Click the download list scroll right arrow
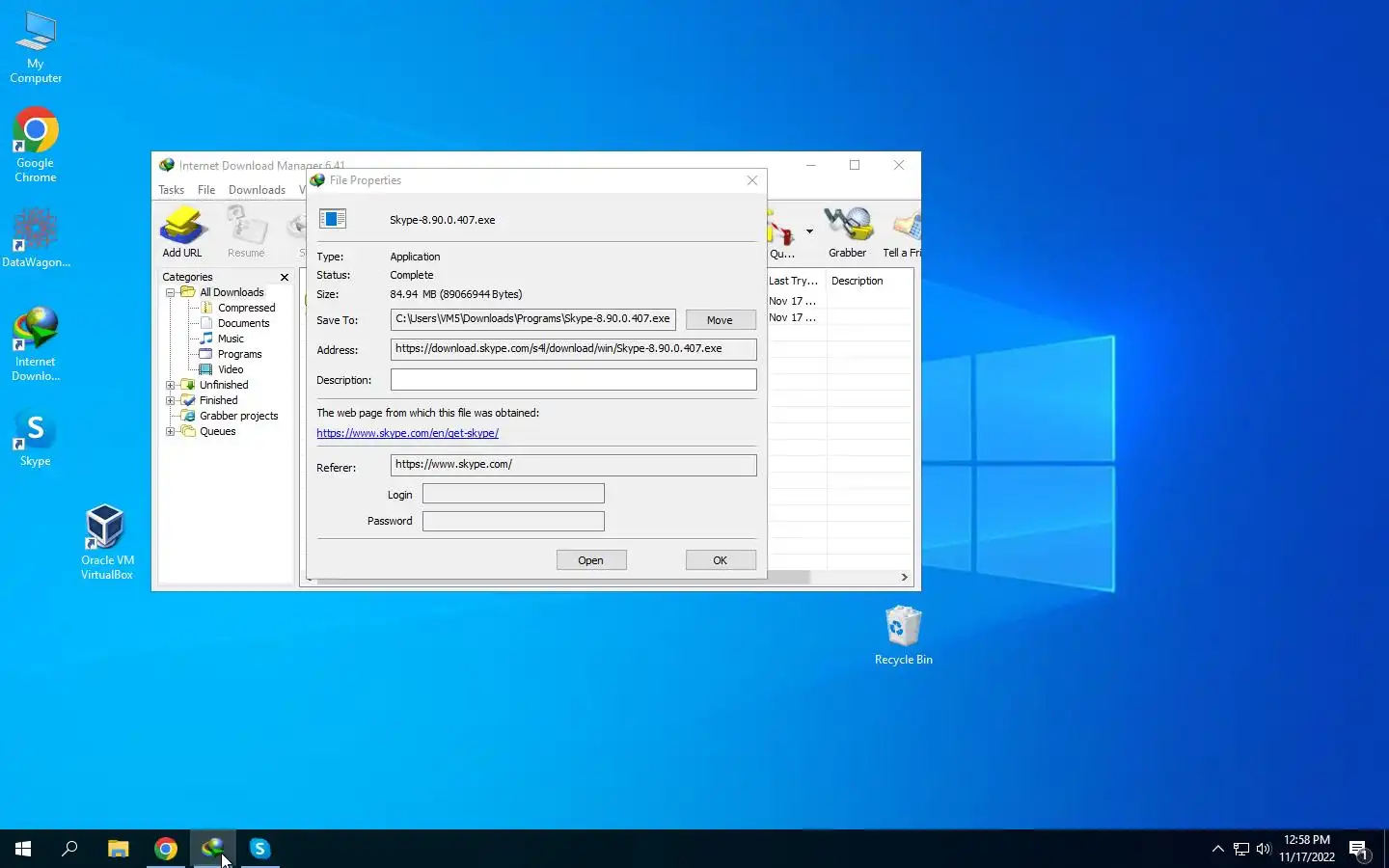 (904, 577)
